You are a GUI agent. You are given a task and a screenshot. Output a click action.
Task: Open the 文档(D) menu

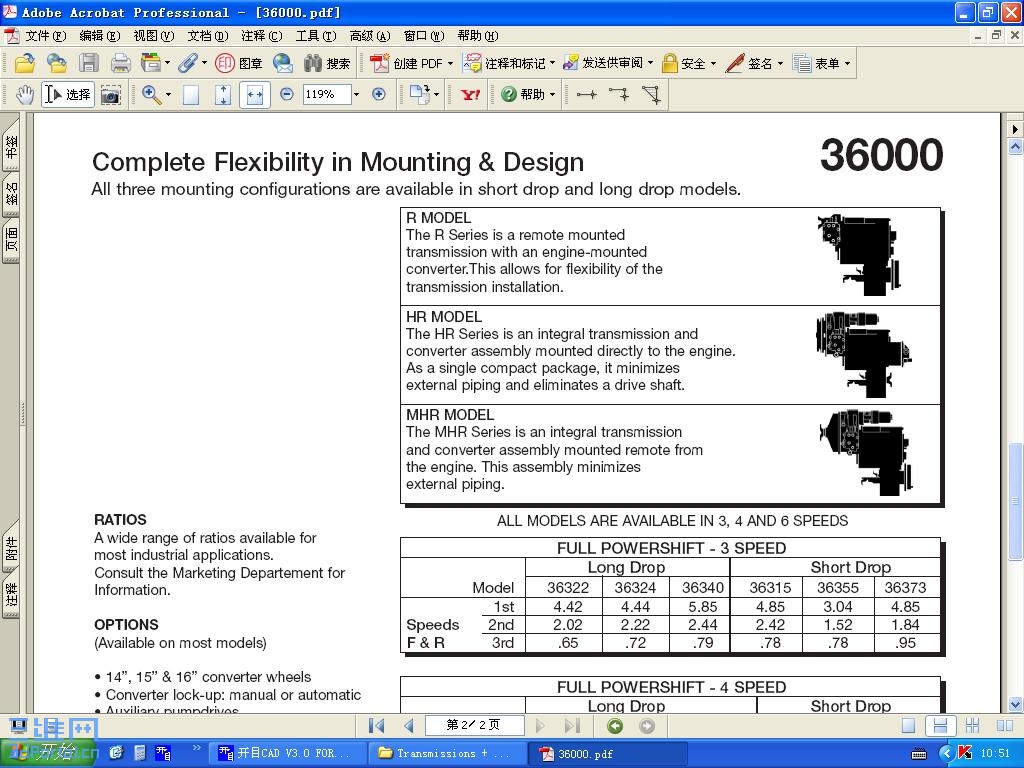point(208,36)
